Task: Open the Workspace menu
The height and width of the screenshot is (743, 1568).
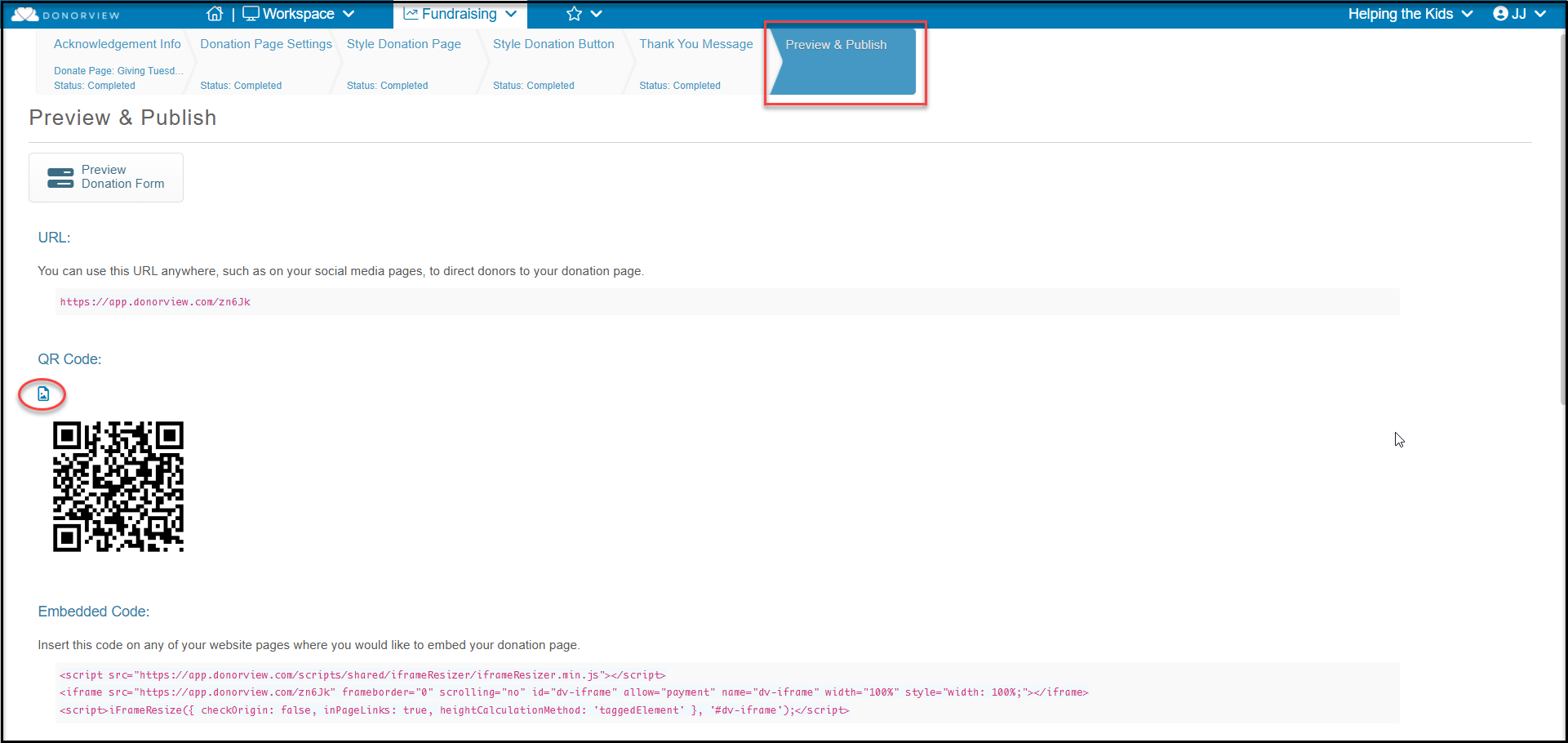Action: click(x=299, y=14)
